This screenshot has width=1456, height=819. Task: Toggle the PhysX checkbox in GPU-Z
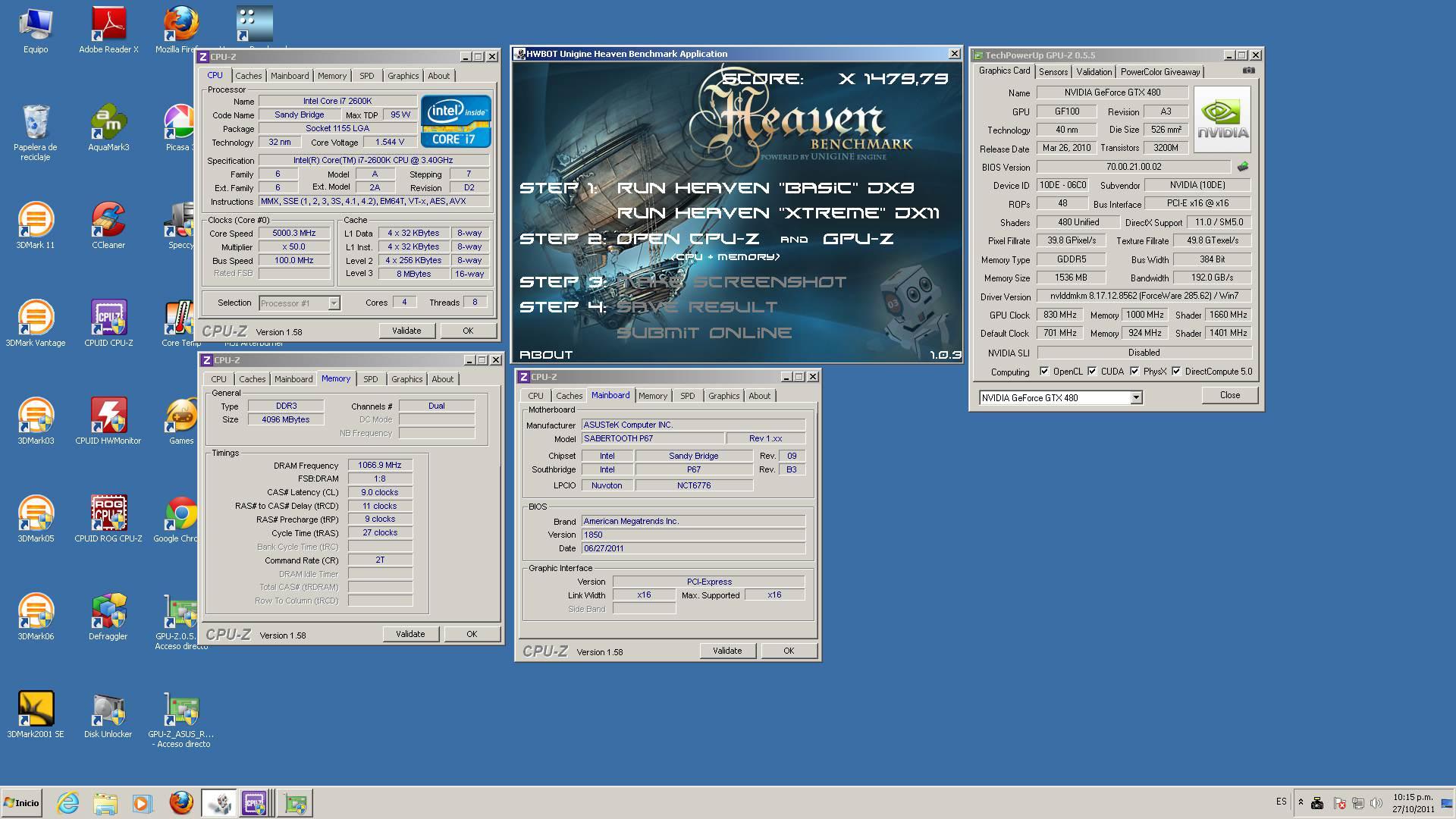tap(1134, 371)
